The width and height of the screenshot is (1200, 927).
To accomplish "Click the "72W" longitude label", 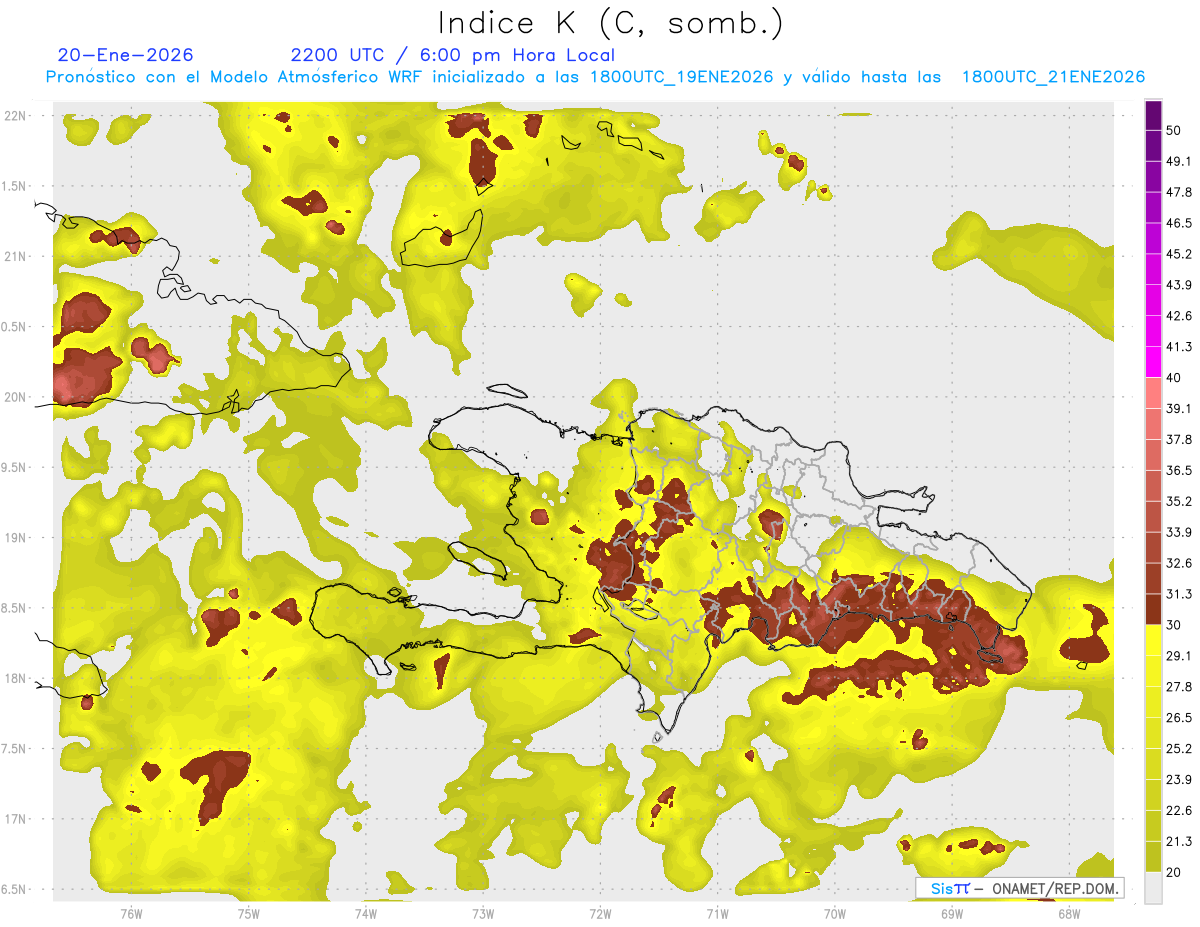I will (x=600, y=913).
